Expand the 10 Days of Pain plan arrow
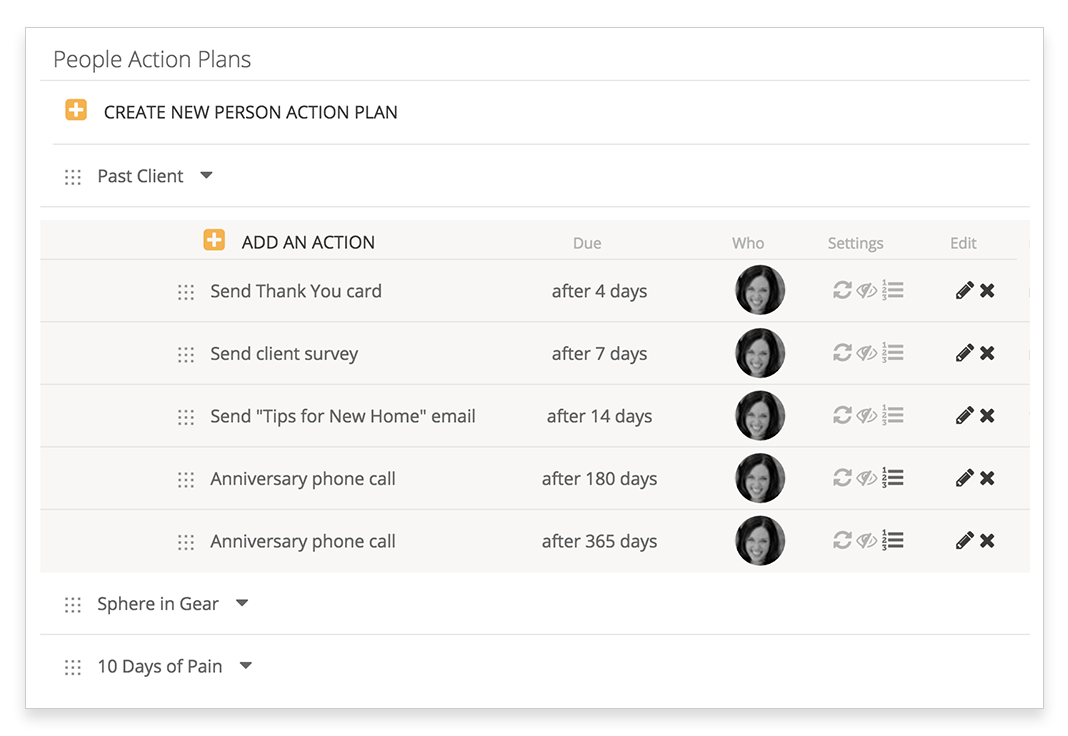The height and width of the screenshot is (736, 1068). (x=246, y=666)
